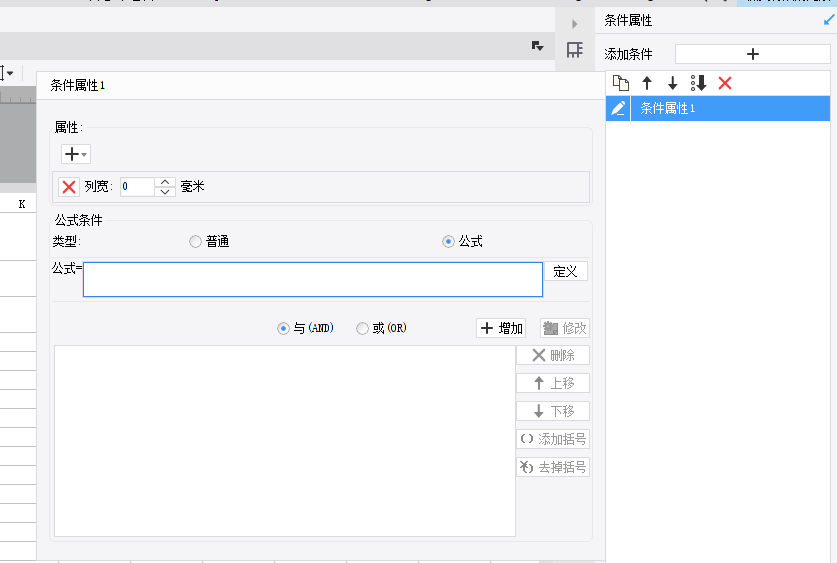The image size is (837, 563).
Task: Click the condition attribute panel icon in sidebar
Action: point(575,50)
